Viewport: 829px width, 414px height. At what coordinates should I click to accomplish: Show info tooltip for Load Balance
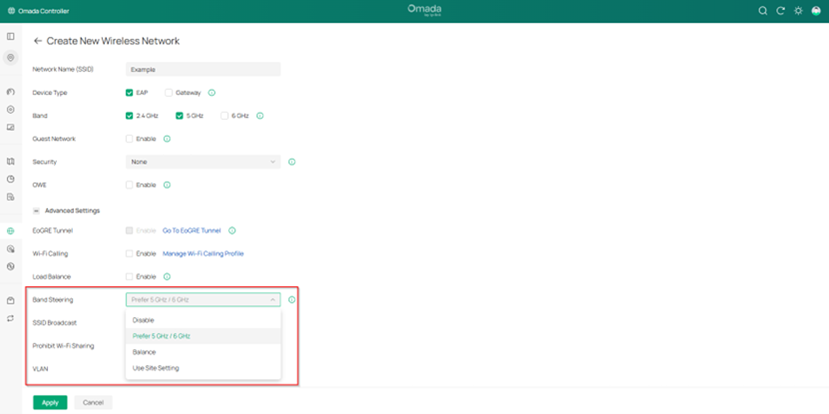coord(167,277)
